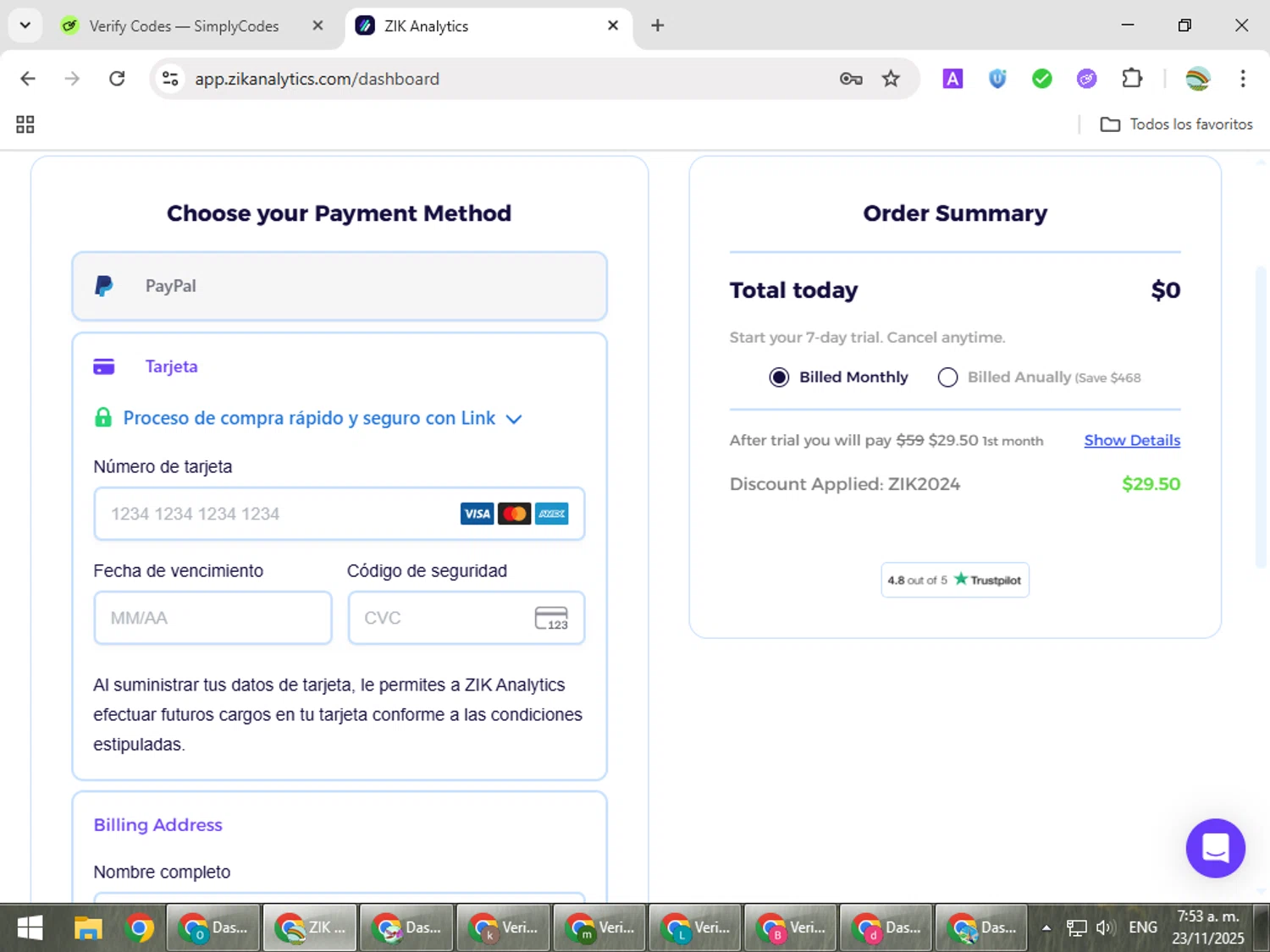Image resolution: width=1270 pixels, height=952 pixels.
Task: Open the volume tray icon
Action: [x=1105, y=928]
